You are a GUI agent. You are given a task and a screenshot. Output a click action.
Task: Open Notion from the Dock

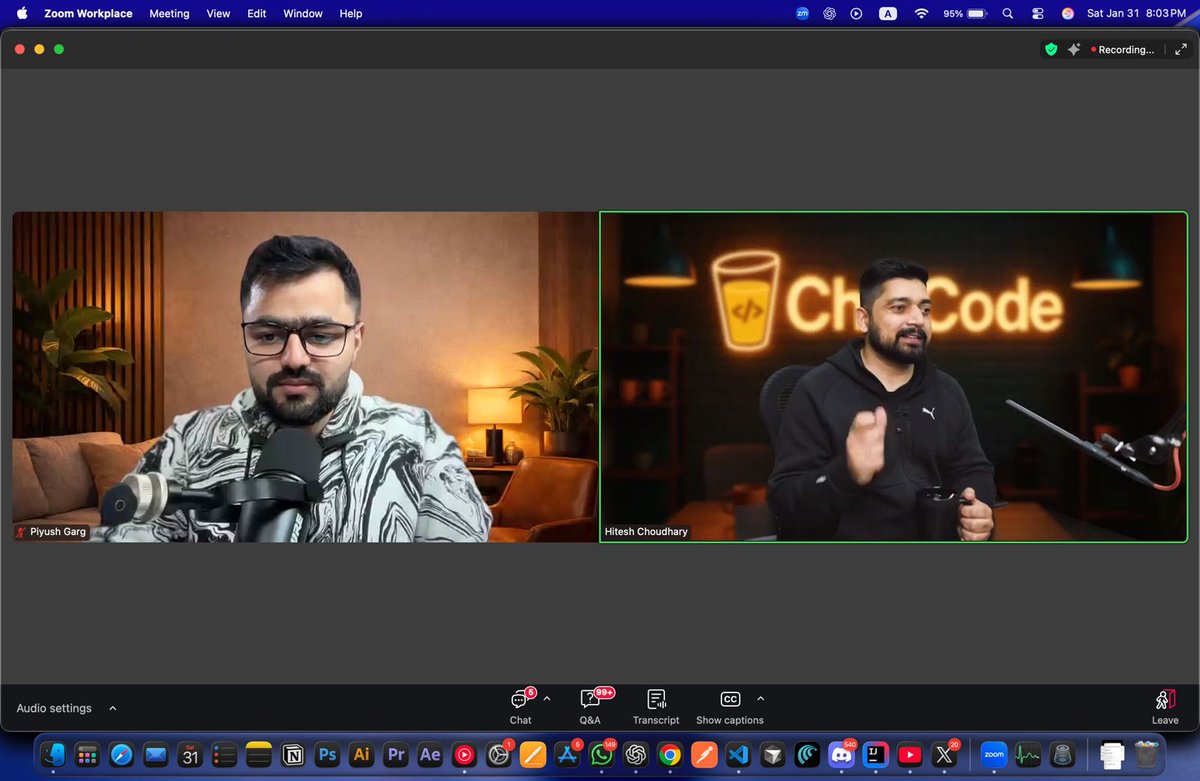coord(293,754)
